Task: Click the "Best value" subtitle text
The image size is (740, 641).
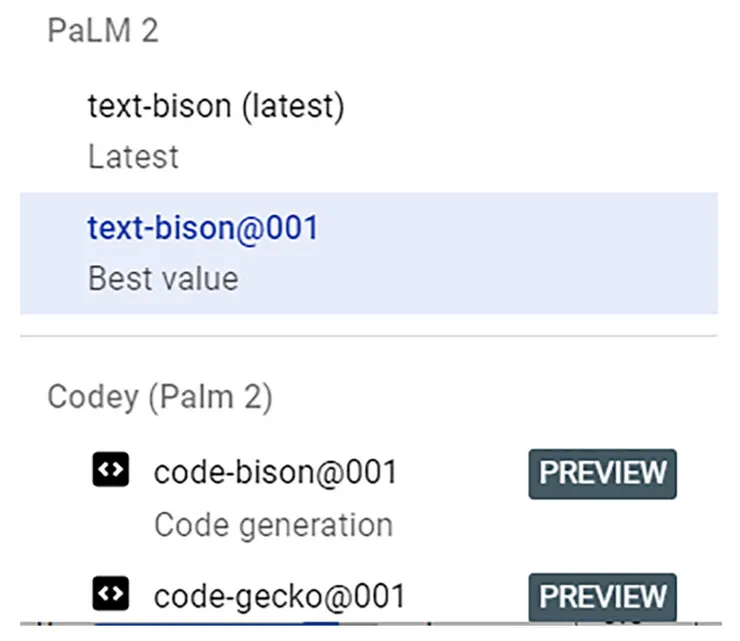Action: click(163, 278)
